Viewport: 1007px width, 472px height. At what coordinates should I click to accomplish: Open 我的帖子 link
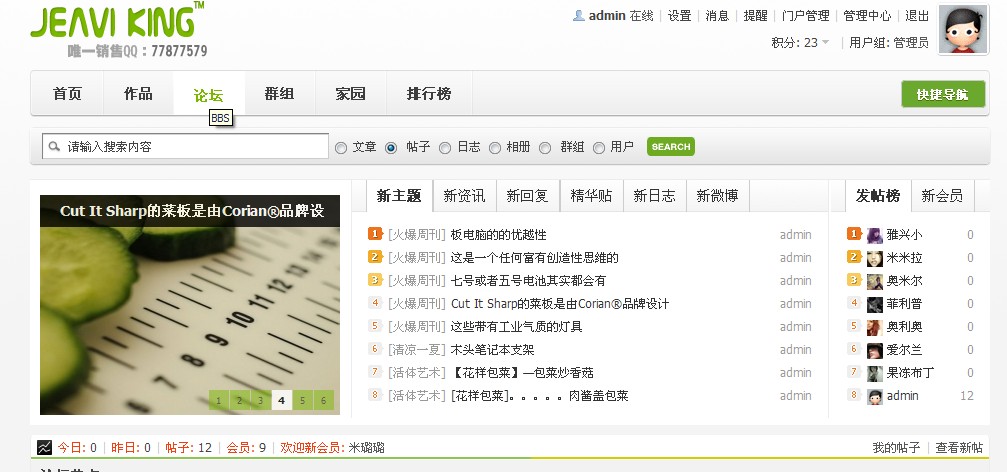(896, 448)
